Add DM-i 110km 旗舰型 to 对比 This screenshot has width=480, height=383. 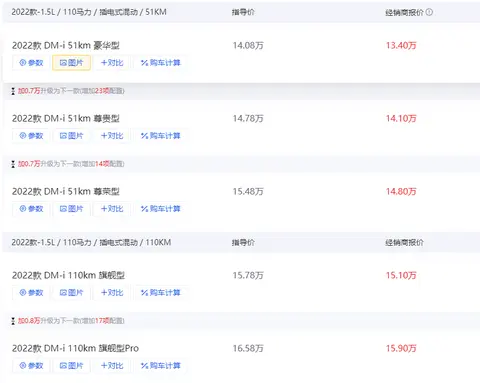(112, 293)
